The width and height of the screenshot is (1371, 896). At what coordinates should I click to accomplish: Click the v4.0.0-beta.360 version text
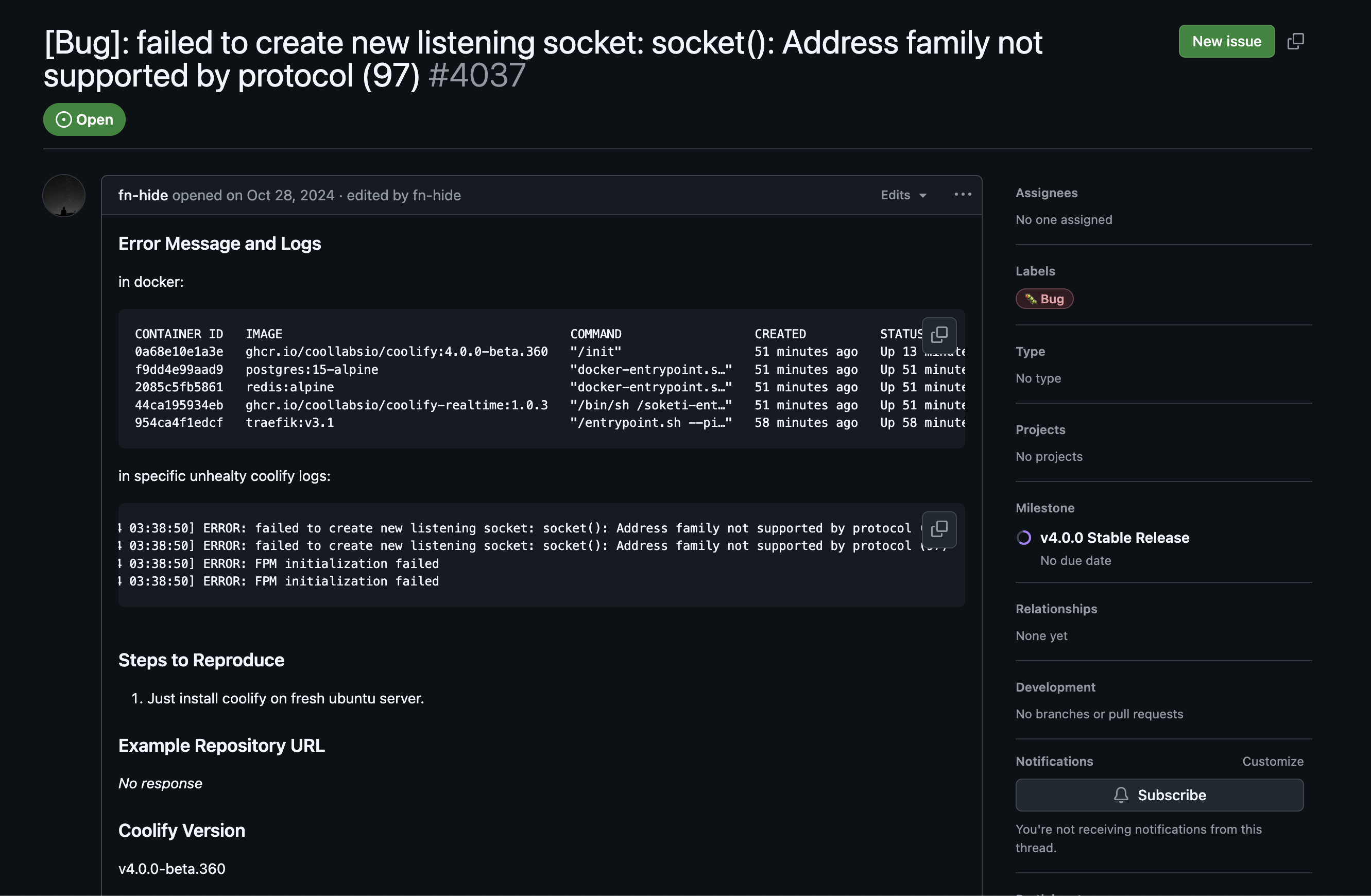[x=172, y=868]
